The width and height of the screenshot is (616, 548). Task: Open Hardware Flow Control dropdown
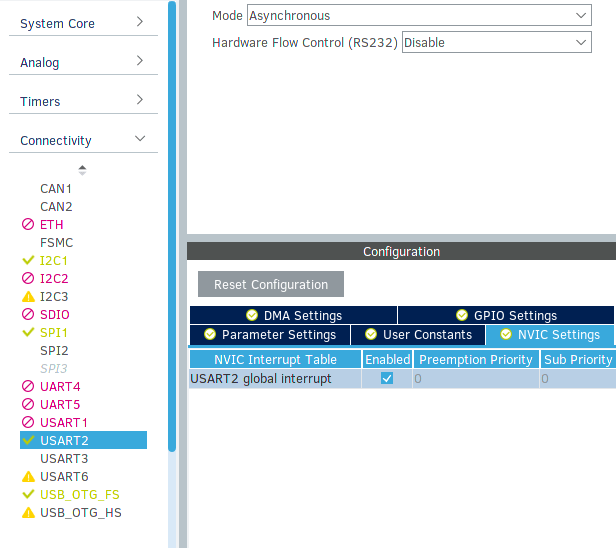496,43
